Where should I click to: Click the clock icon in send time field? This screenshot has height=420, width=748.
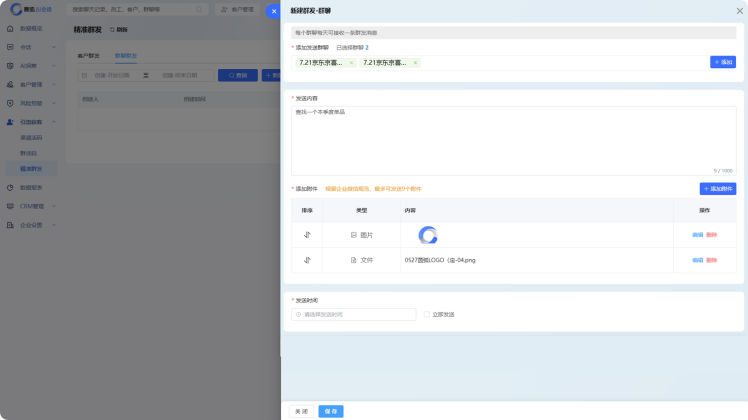298,314
